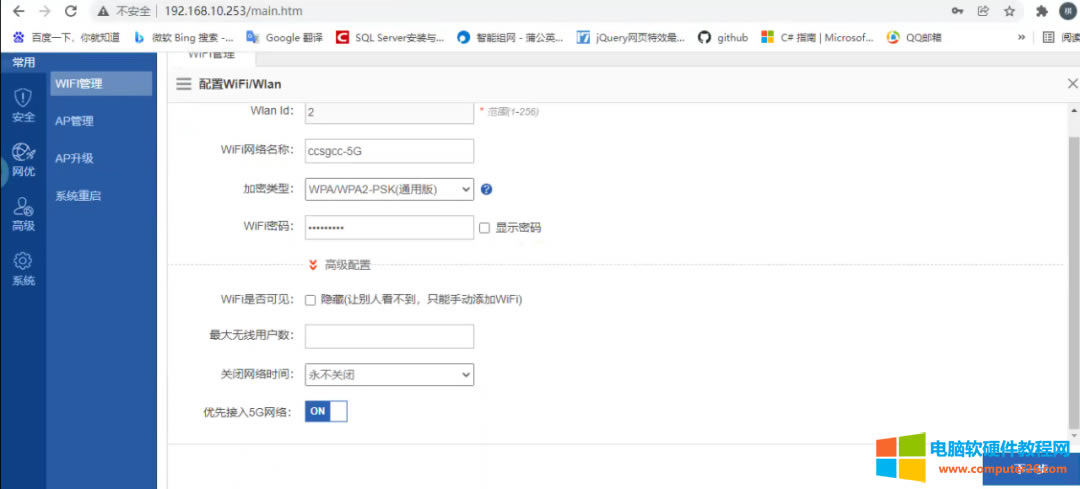Open the 微软 Bing 搜索 bookmark
Viewport: 1080px width, 489px height.
[x=183, y=37]
